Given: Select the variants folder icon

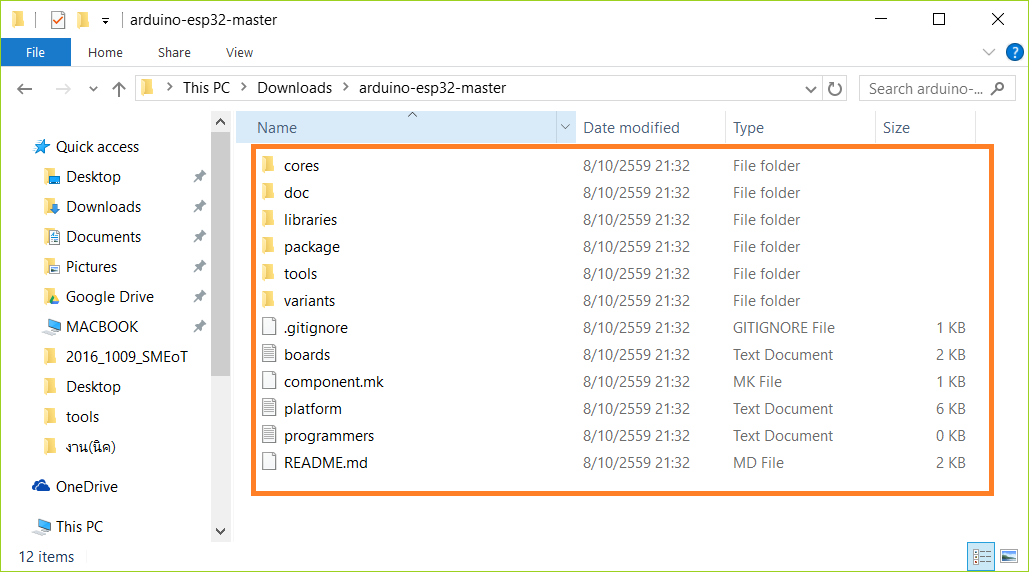Looking at the screenshot, I should pyautogui.click(x=268, y=300).
